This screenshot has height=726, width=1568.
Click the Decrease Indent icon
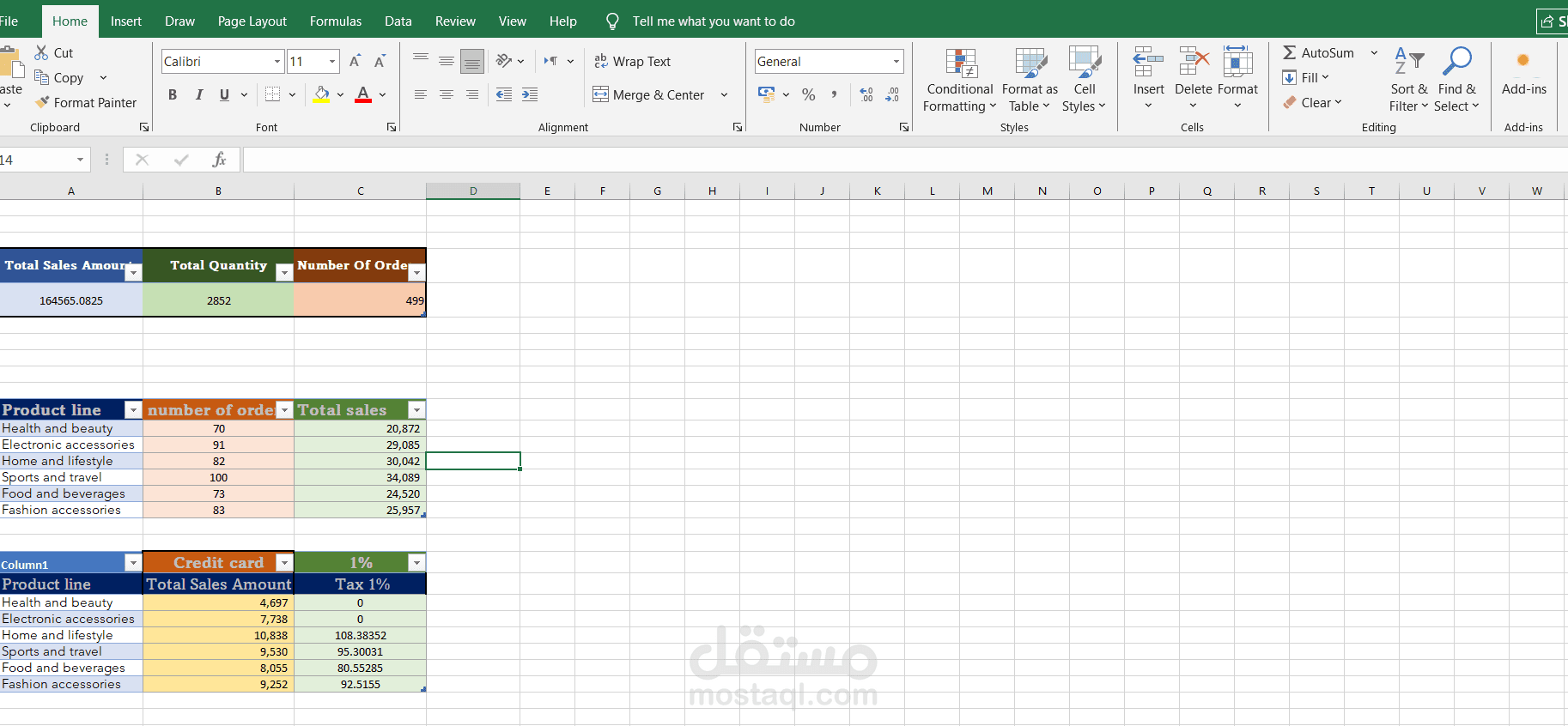coord(504,94)
